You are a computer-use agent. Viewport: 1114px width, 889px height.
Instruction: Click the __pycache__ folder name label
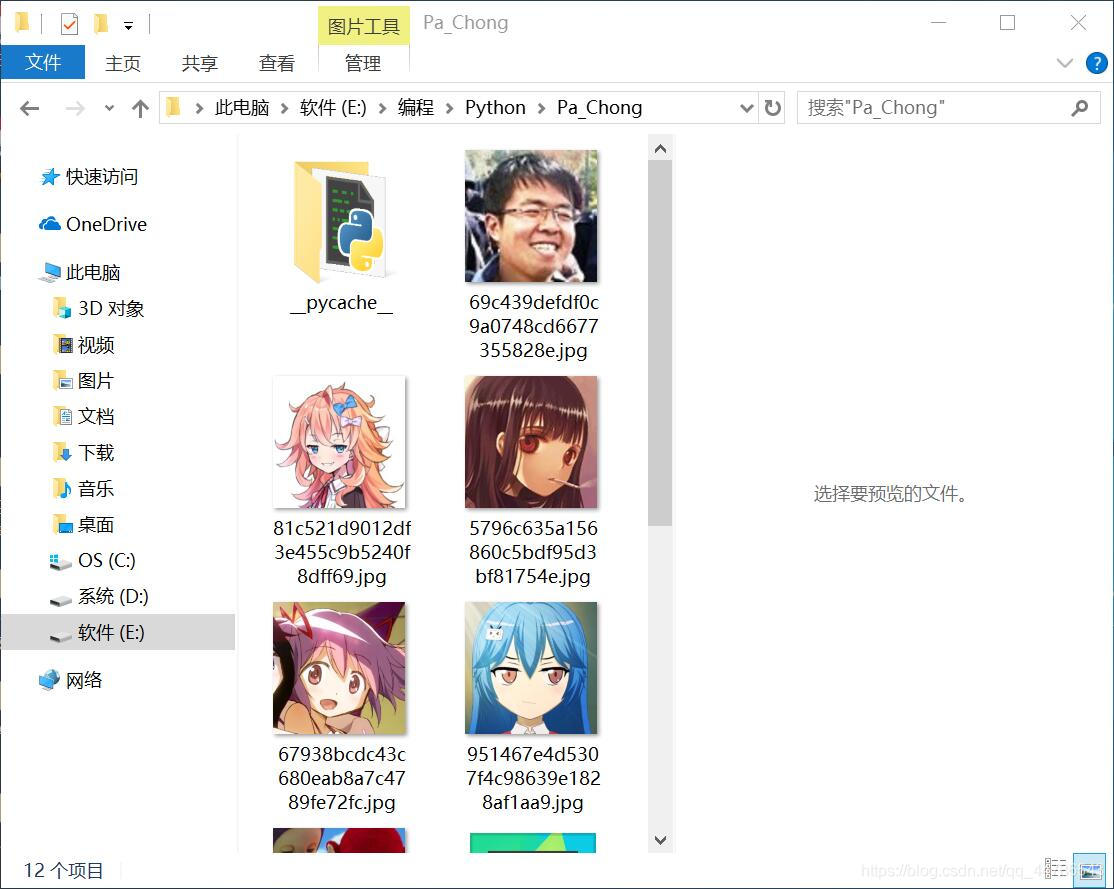[342, 303]
